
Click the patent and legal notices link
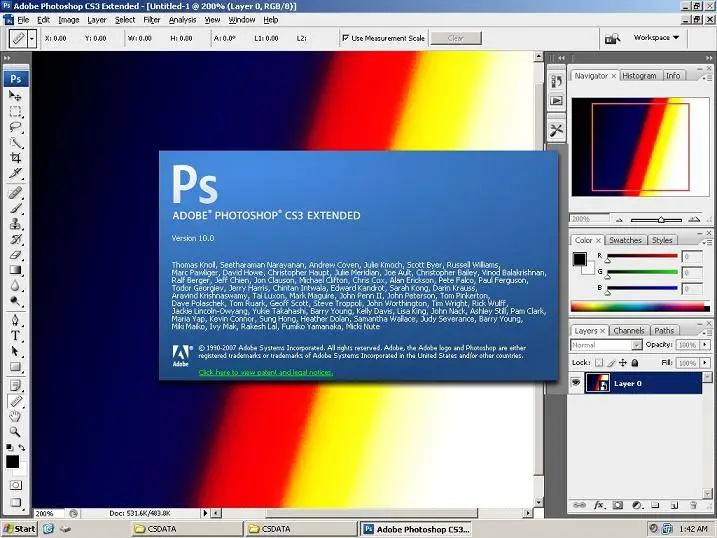266,373
